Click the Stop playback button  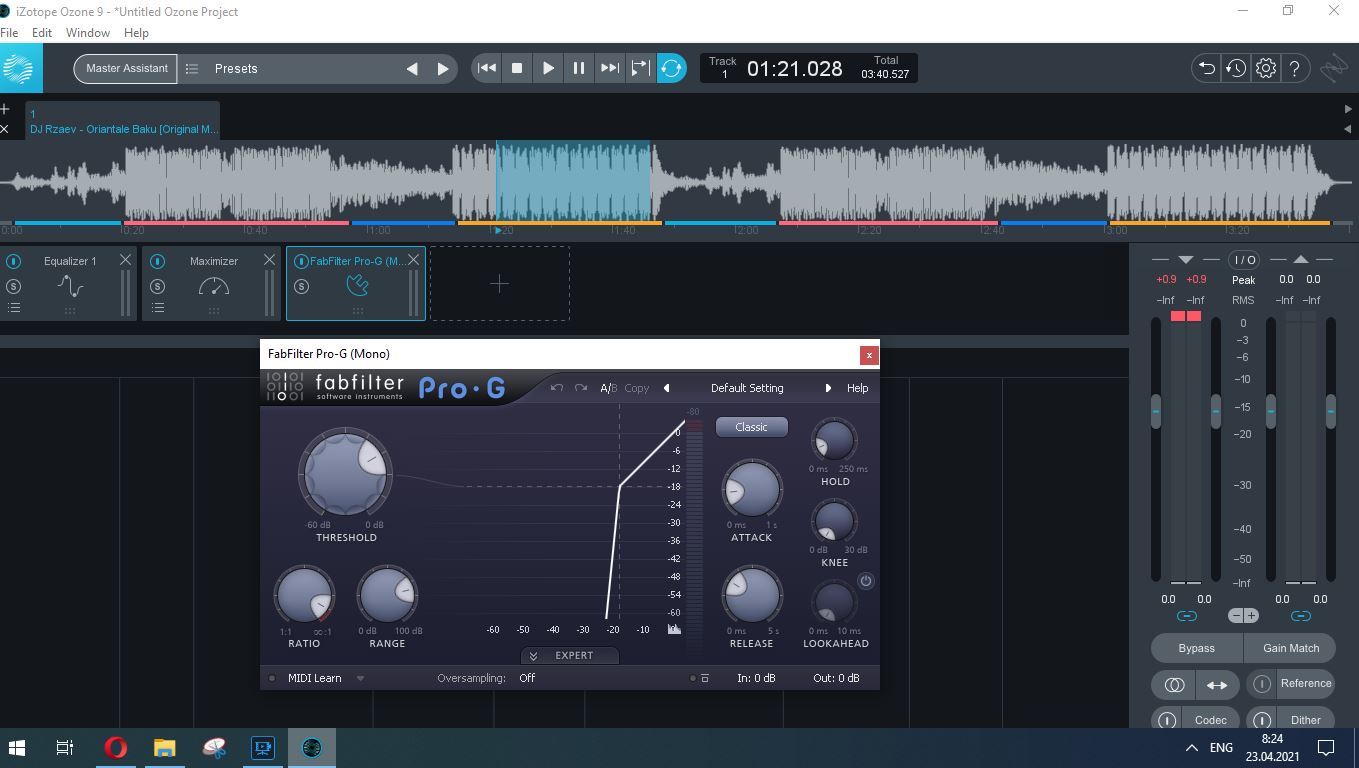[x=517, y=68]
